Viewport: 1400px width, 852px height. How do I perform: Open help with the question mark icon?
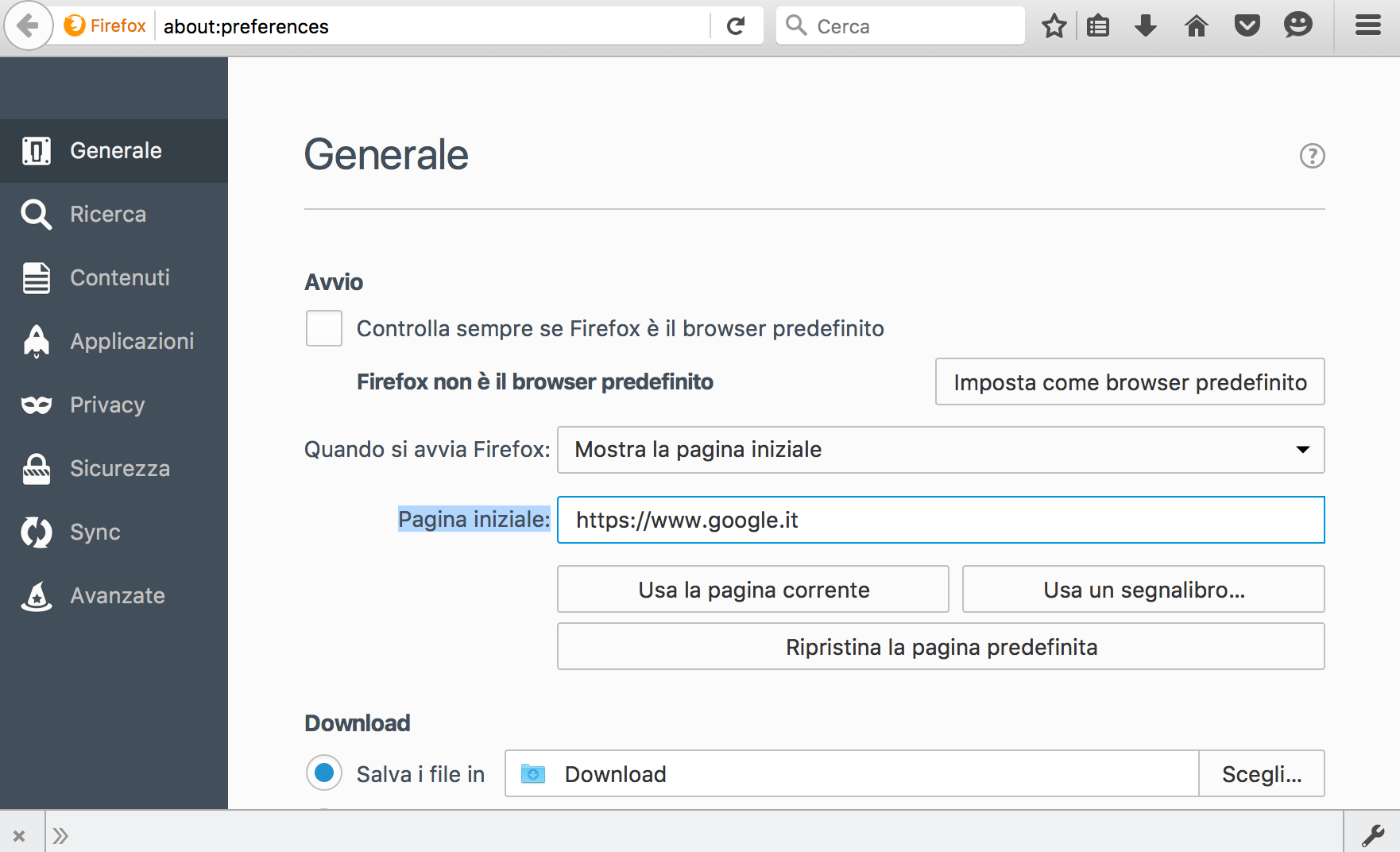tap(1313, 156)
